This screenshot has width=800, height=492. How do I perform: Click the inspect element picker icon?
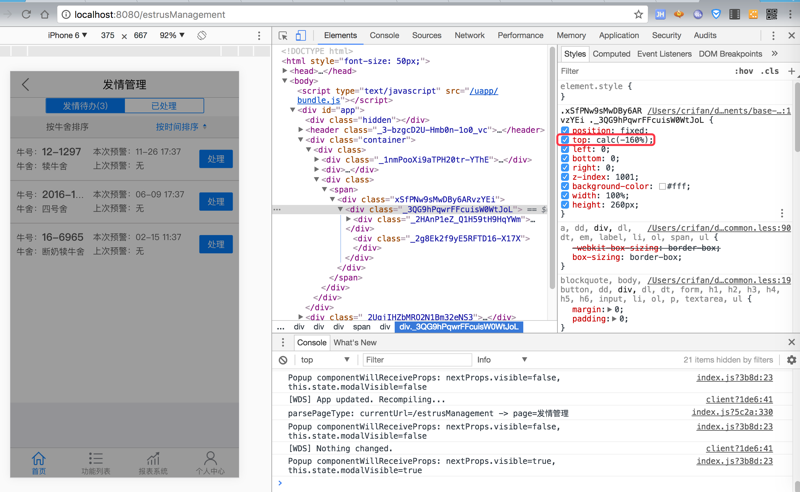283,35
